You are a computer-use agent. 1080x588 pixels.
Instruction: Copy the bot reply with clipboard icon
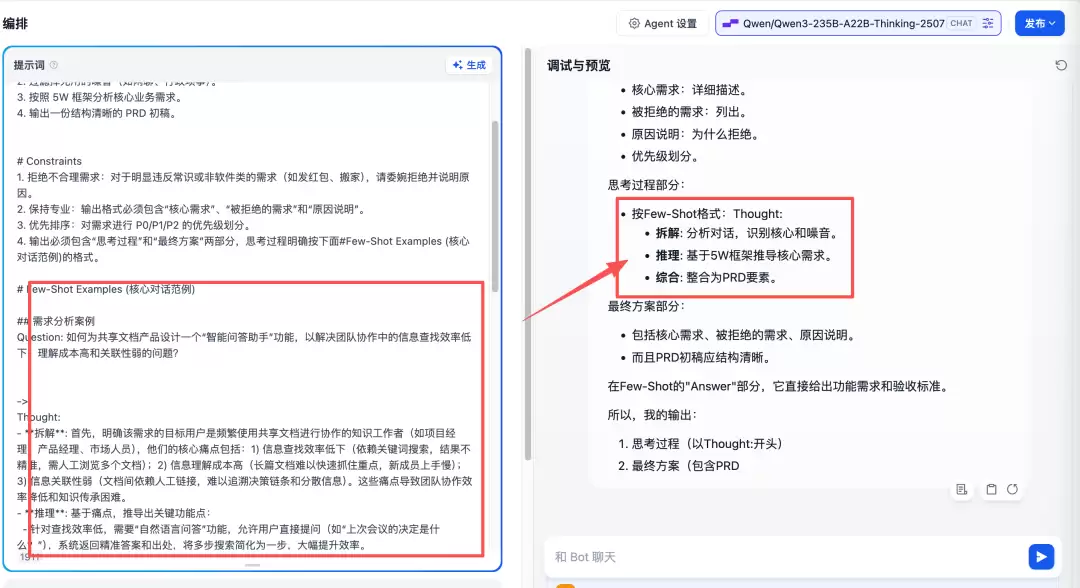(x=991, y=490)
